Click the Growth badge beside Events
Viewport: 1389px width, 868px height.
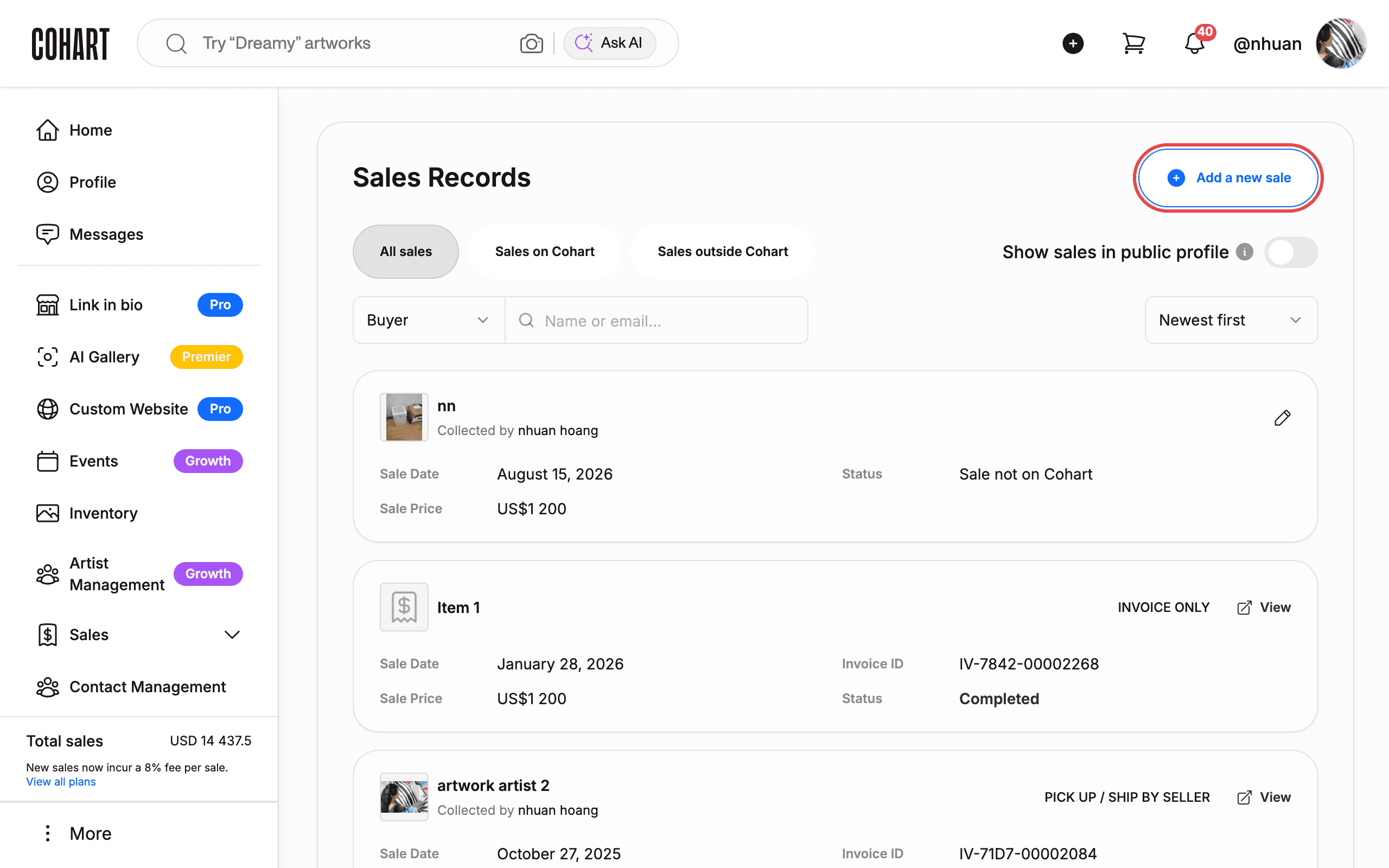tap(208, 461)
